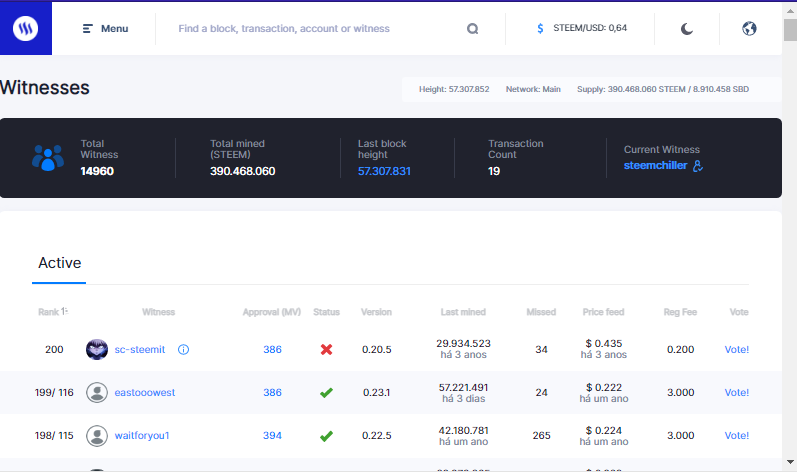Screen dimensions: 797x473
Task: Click version 0.23.1 cell
Action: point(377,393)
